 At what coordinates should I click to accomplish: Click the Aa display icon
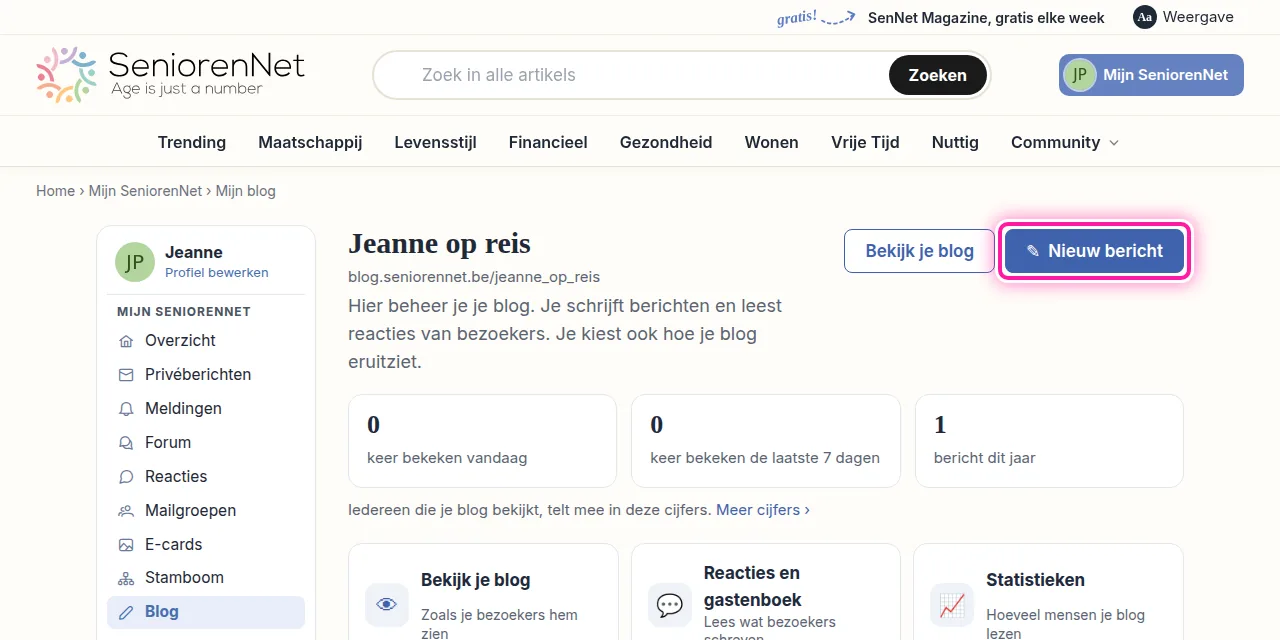1145,17
